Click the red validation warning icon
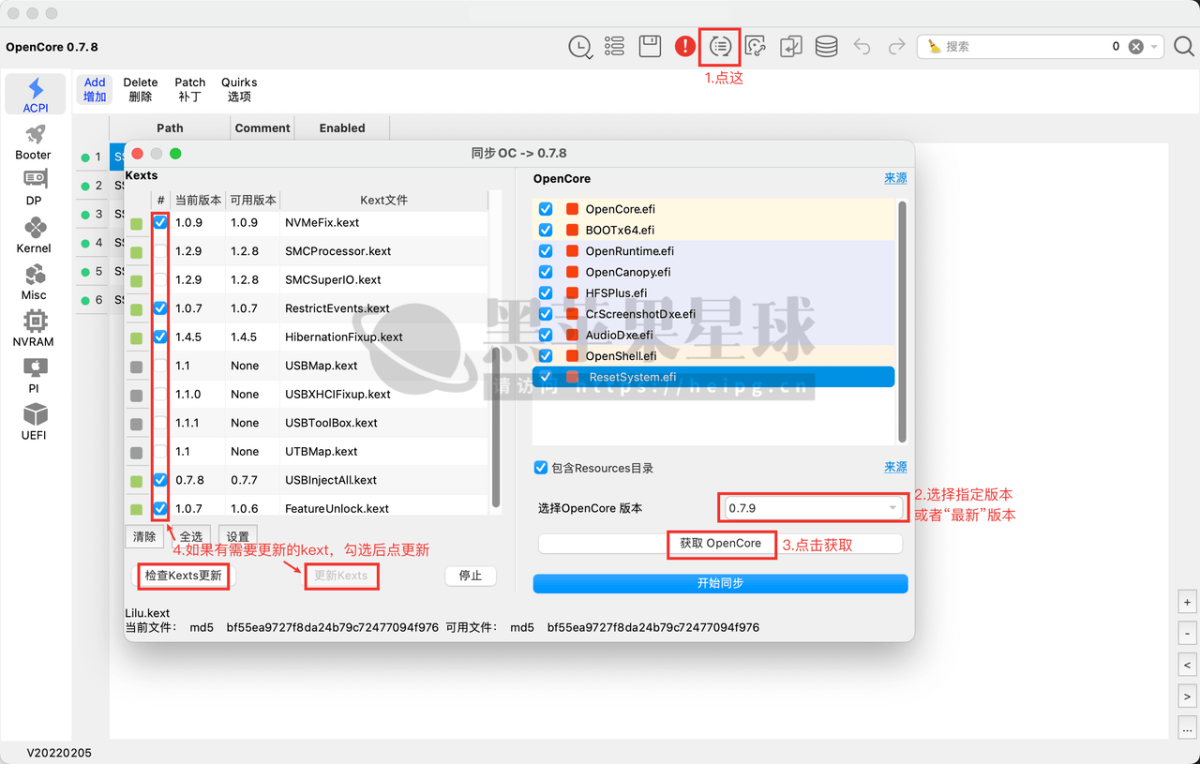1200x764 pixels. pos(685,46)
